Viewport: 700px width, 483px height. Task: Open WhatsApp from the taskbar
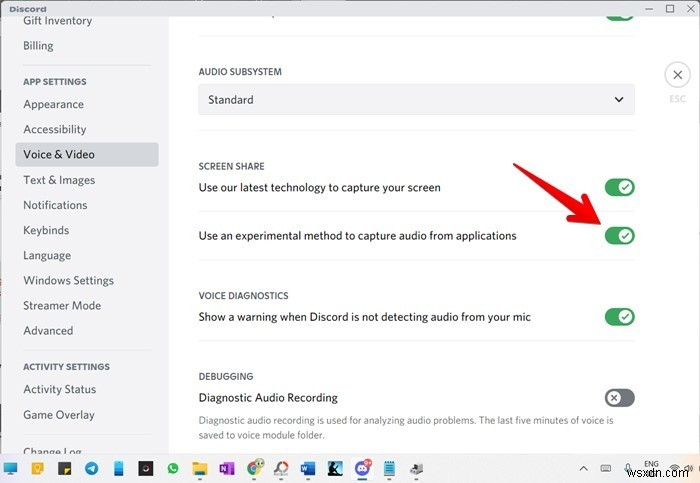[x=173, y=469]
